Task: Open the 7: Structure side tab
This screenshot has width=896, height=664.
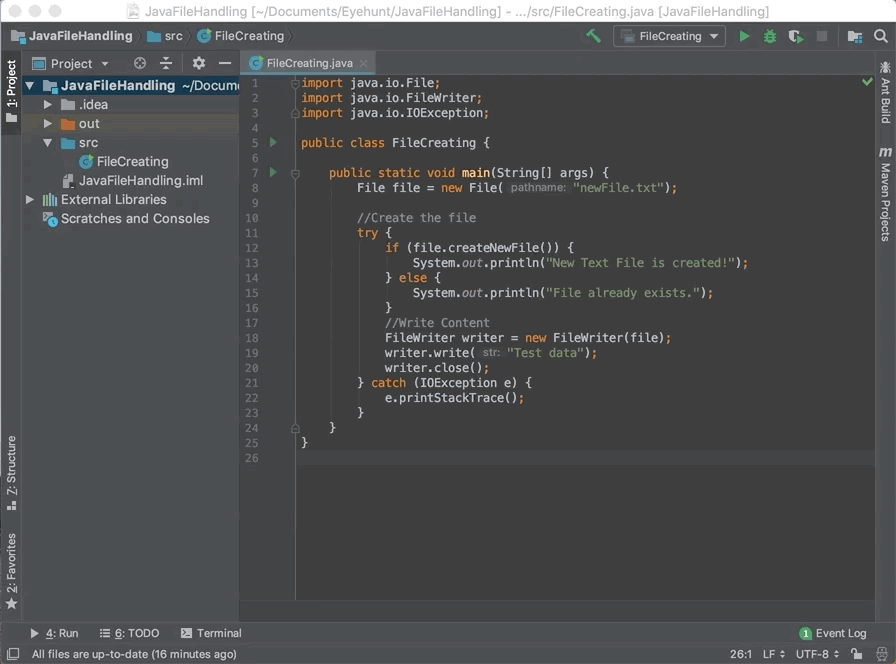Action: pyautogui.click(x=11, y=473)
